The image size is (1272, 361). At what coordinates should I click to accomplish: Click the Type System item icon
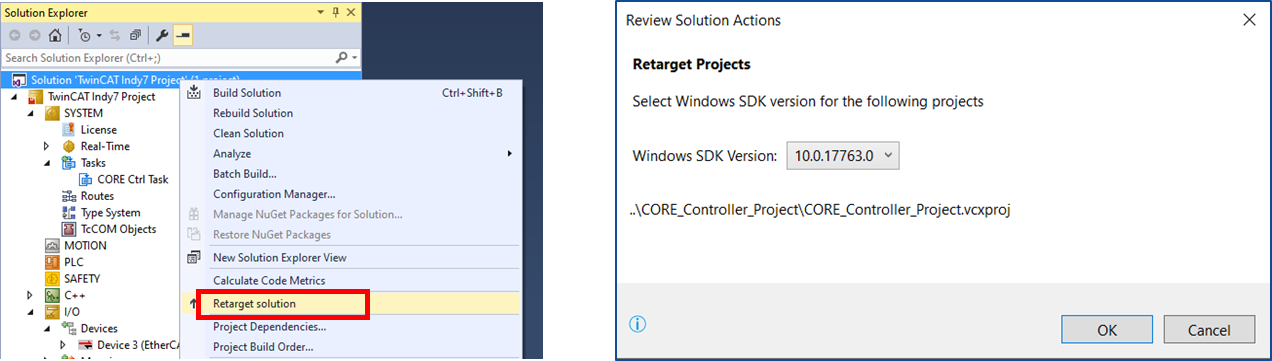pyautogui.click(x=69, y=212)
